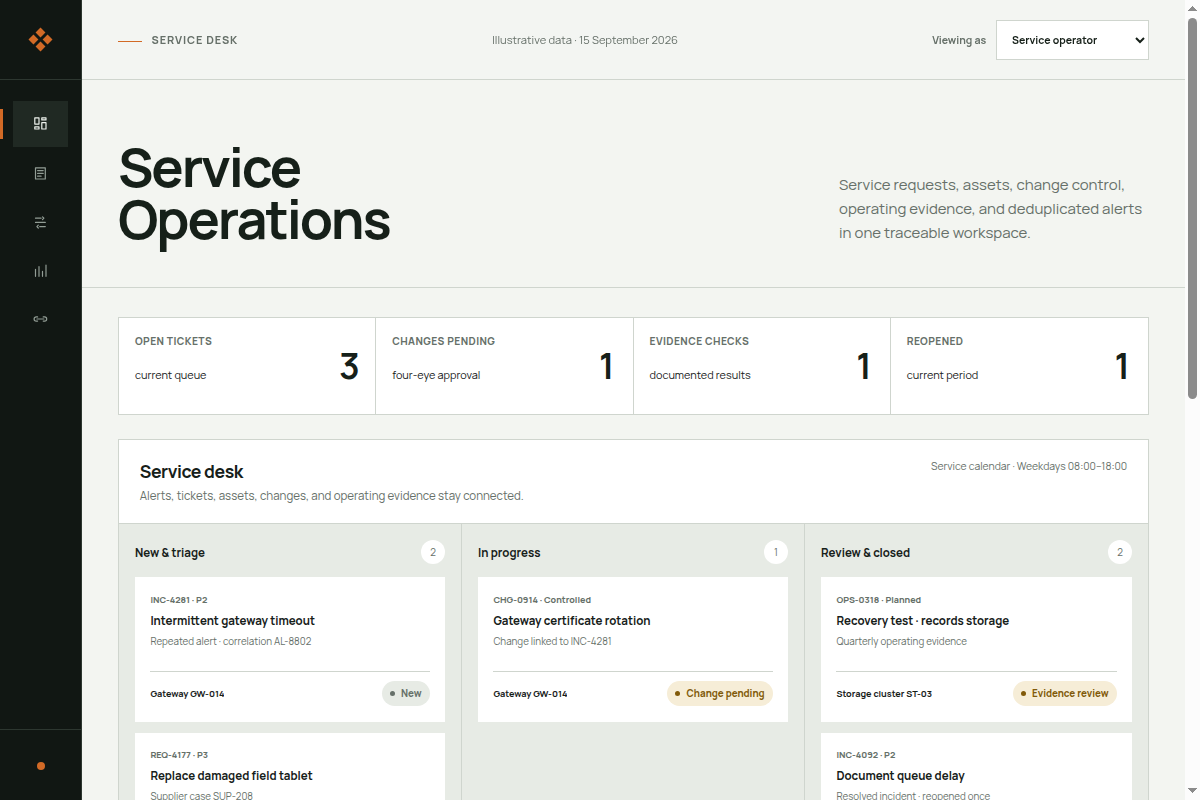Open the Viewing as role dropdown
The height and width of the screenshot is (800, 1200).
(x=1072, y=40)
